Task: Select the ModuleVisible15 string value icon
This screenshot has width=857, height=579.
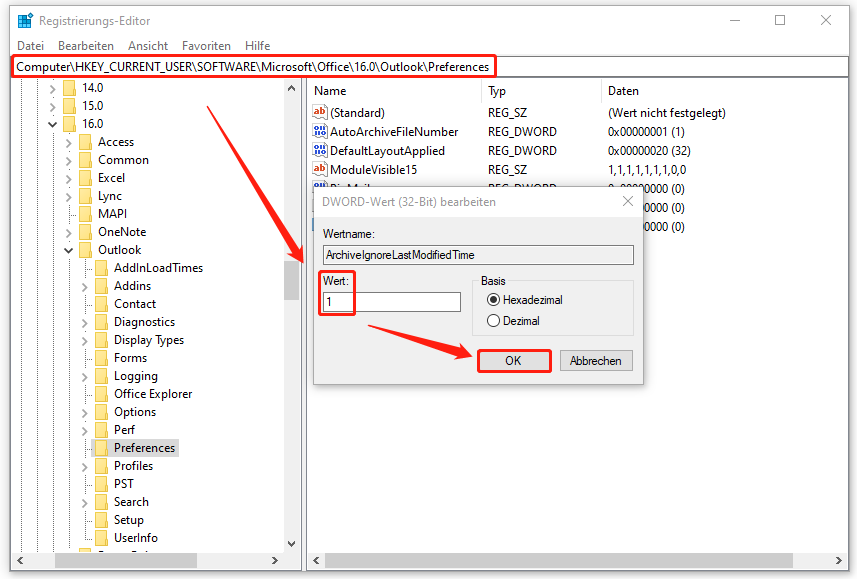Action: coord(320,169)
